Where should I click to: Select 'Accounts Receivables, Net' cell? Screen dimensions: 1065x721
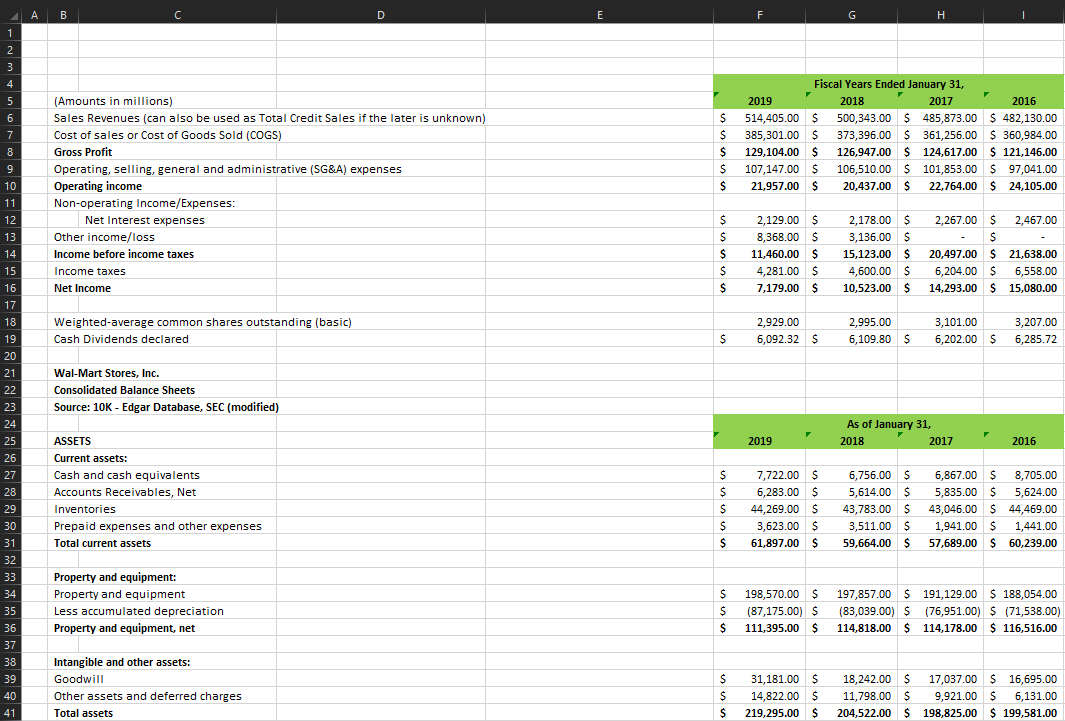(x=125, y=492)
